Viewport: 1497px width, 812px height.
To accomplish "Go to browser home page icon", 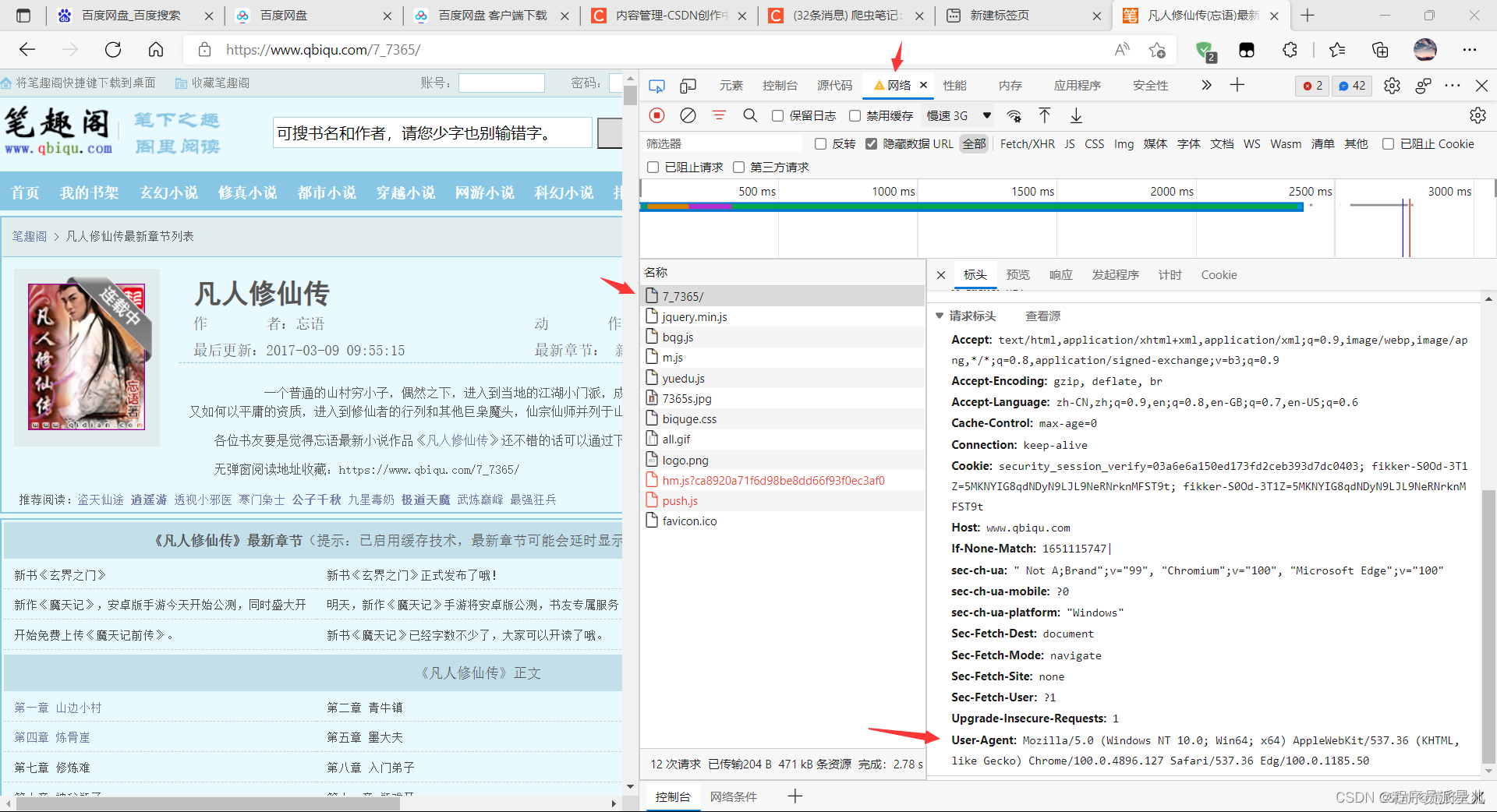I will pos(156,50).
